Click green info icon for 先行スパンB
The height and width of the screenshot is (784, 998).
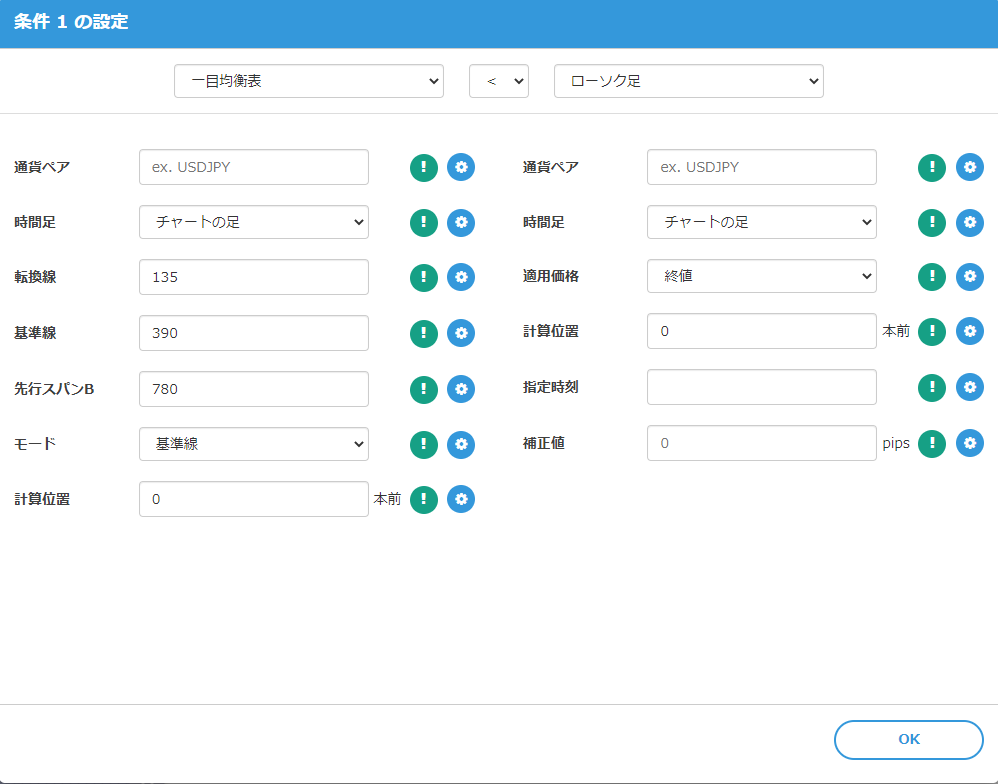424,389
